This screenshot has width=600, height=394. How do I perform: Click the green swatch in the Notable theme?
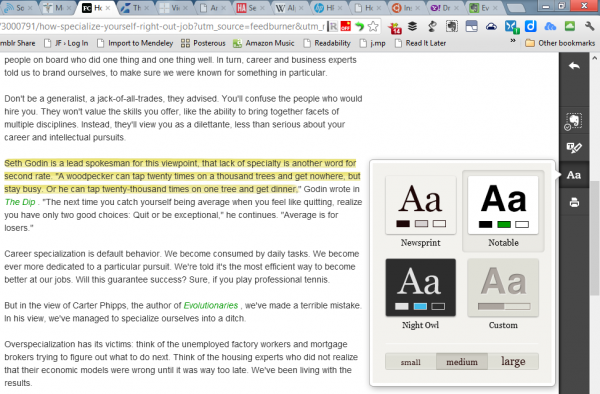pyautogui.click(x=504, y=224)
